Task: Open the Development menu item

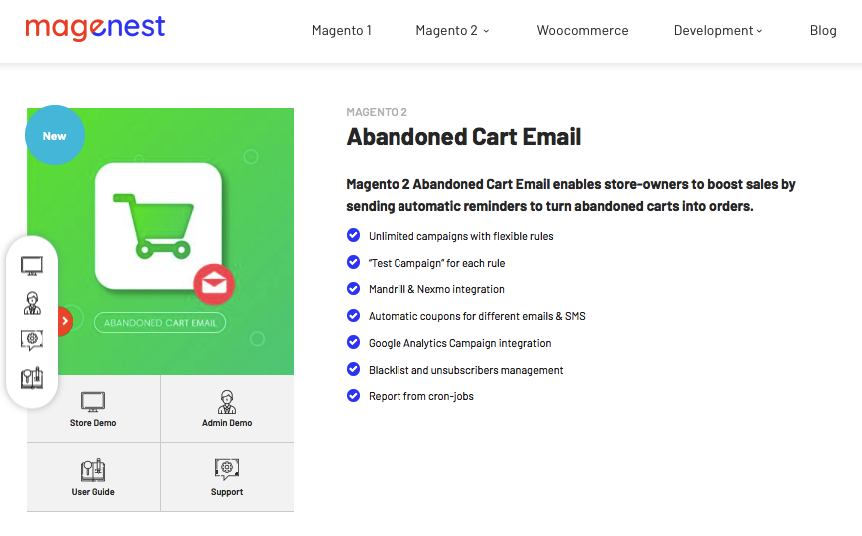Action: click(x=713, y=30)
